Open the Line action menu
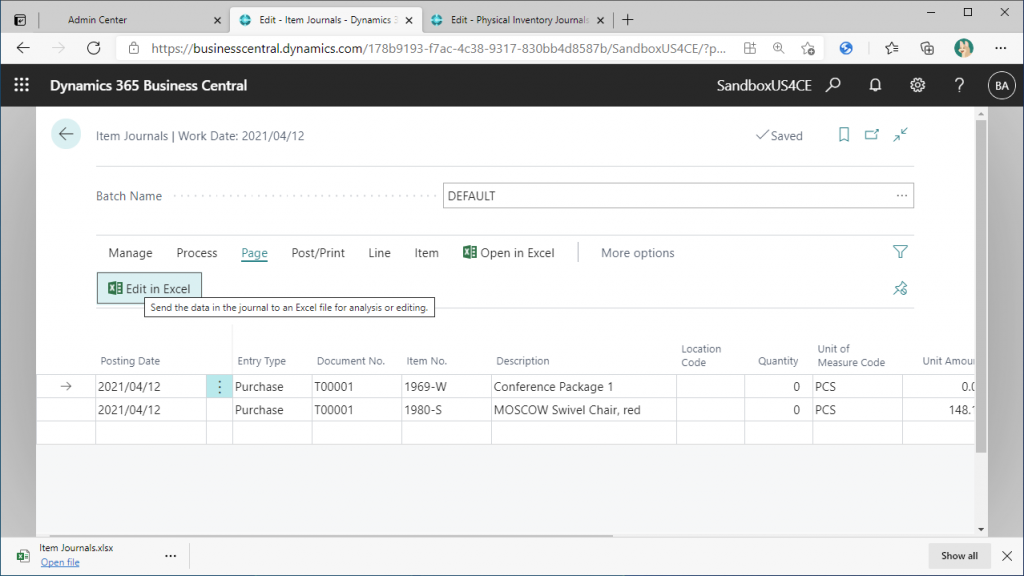Image resolution: width=1024 pixels, height=576 pixels. coord(379,253)
